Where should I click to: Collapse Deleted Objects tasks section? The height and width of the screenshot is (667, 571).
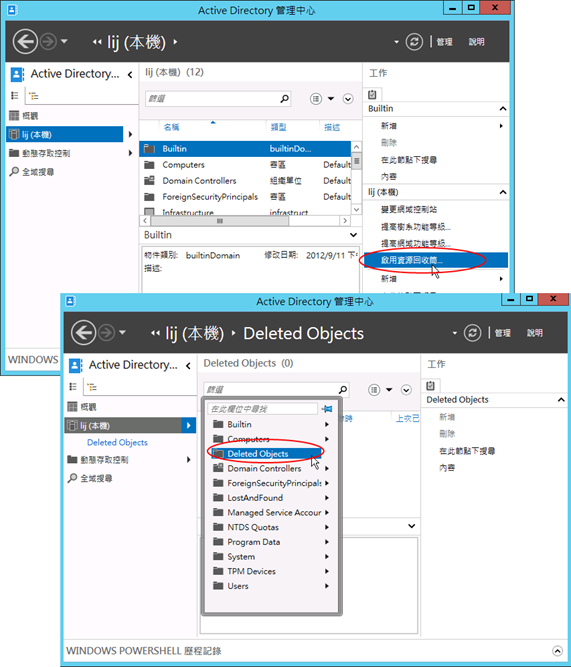[x=561, y=399]
